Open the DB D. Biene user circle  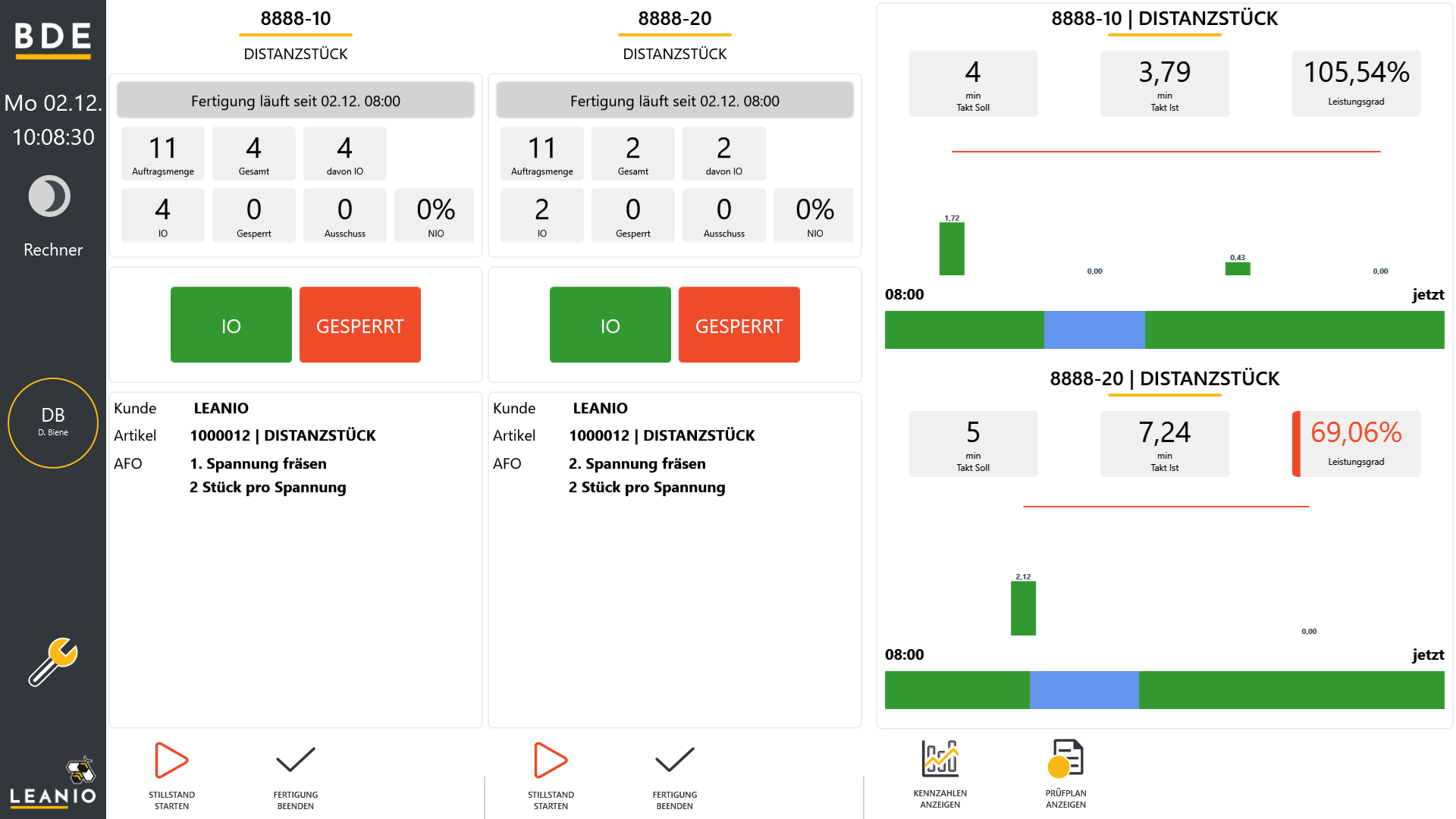coord(53,422)
